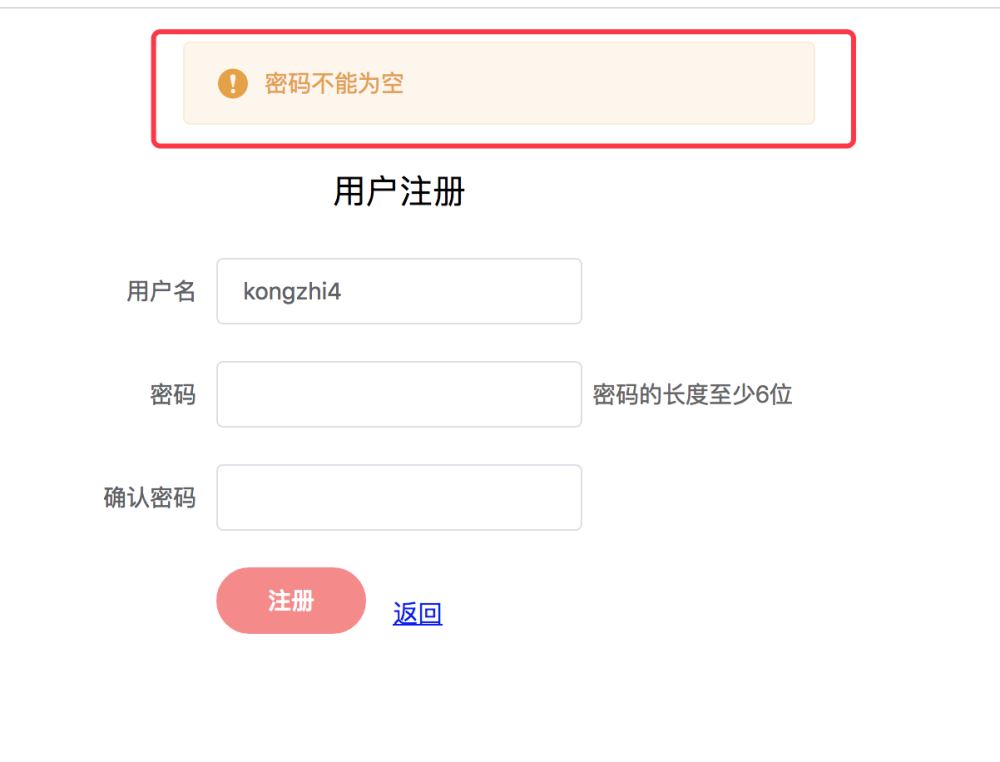The width and height of the screenshot is (1000, 762).
Task: Click the 密码的长度至少6位 hint text
Action: click(x=692, y=395)
